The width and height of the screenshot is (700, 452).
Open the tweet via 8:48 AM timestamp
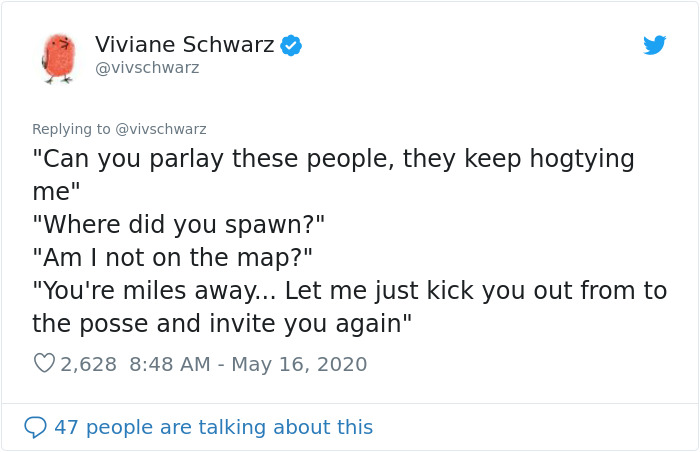(170, 364)
